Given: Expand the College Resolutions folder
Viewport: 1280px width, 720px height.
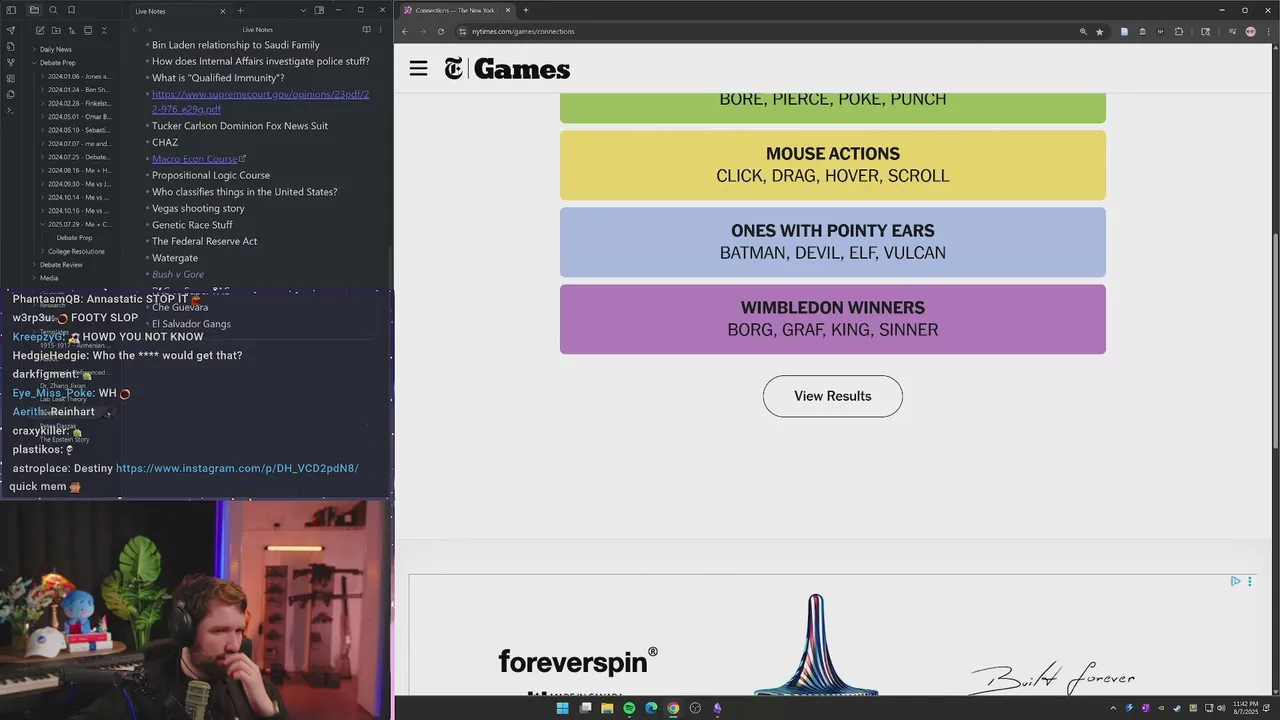Looking at the screenshot, I should click(x=76, y=251).
